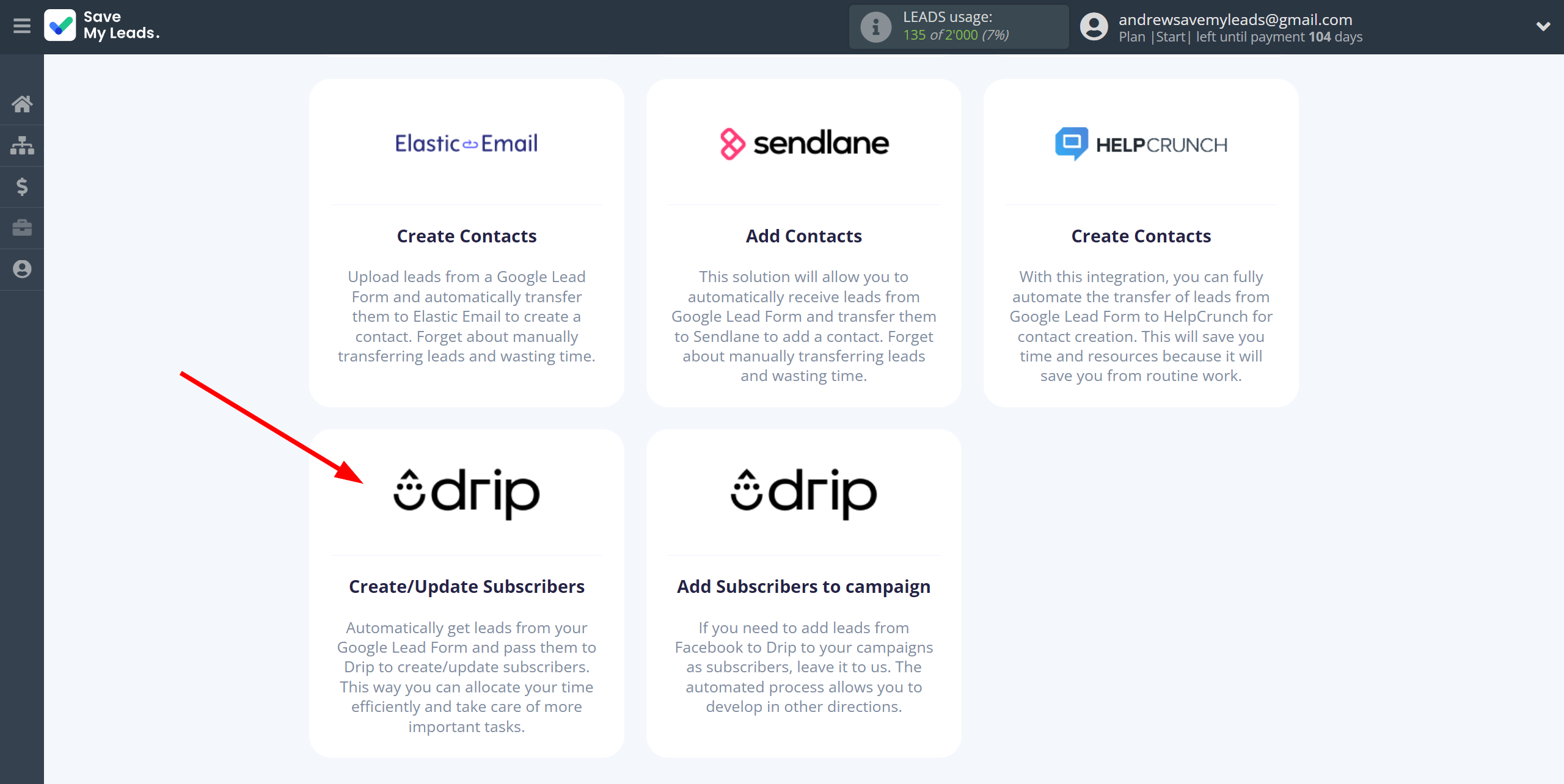Select the Elastic Email logo
The height and width of the screenshot is (784, 1564).
pos(467,143)
